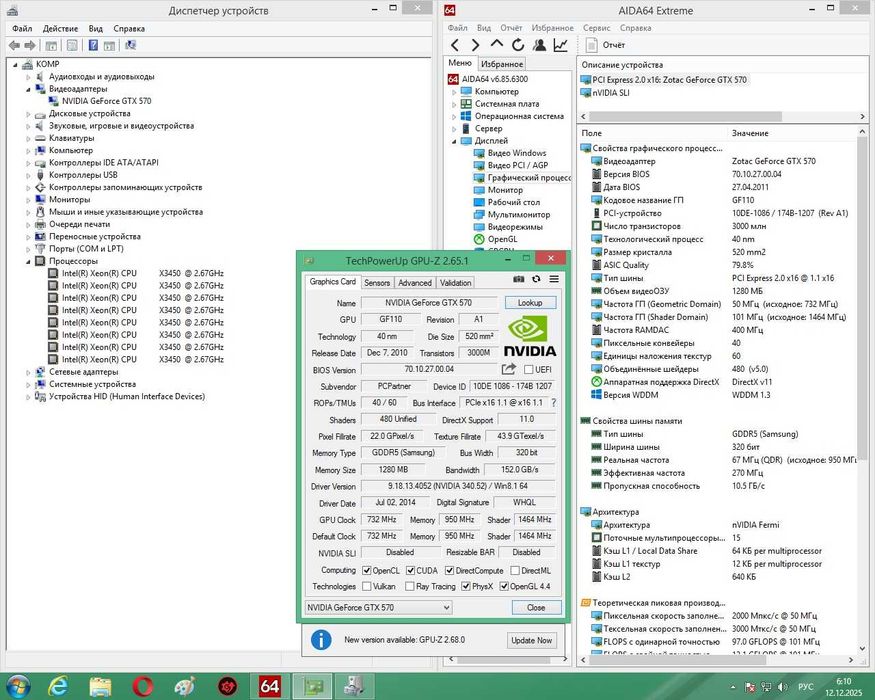
Task: Open the Сервис menu in AIDA64
Action: tap(596, 28)
